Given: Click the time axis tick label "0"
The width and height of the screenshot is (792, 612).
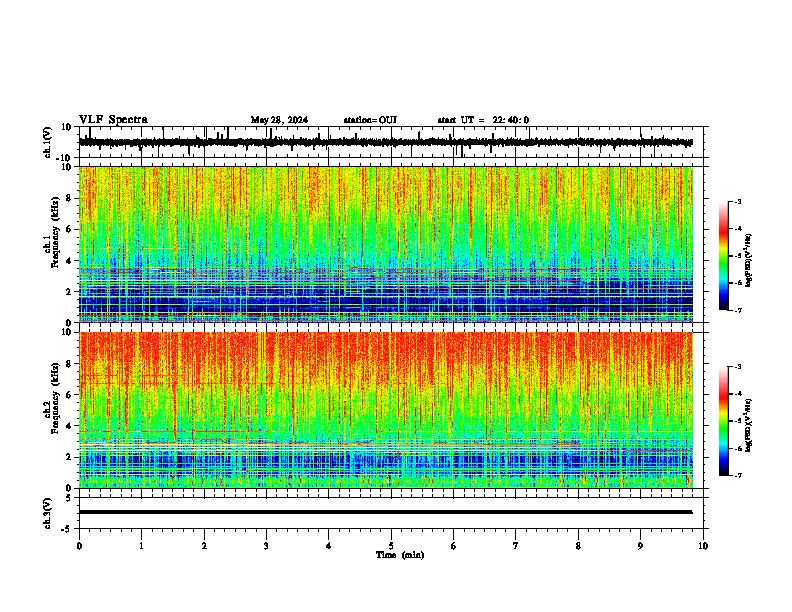Looking at the screenshot, I should (x=79, y=546).
